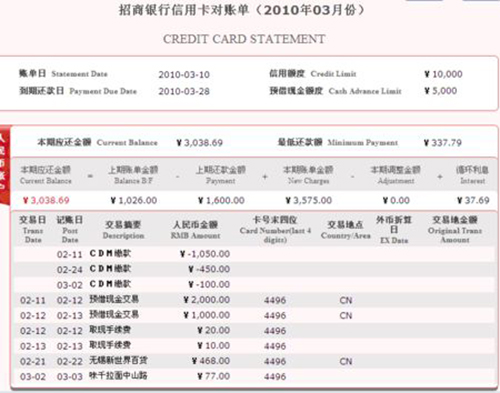Click the New Charges amount ¥3,575.00
500x393 pixels.
click(x=309, y=200)
